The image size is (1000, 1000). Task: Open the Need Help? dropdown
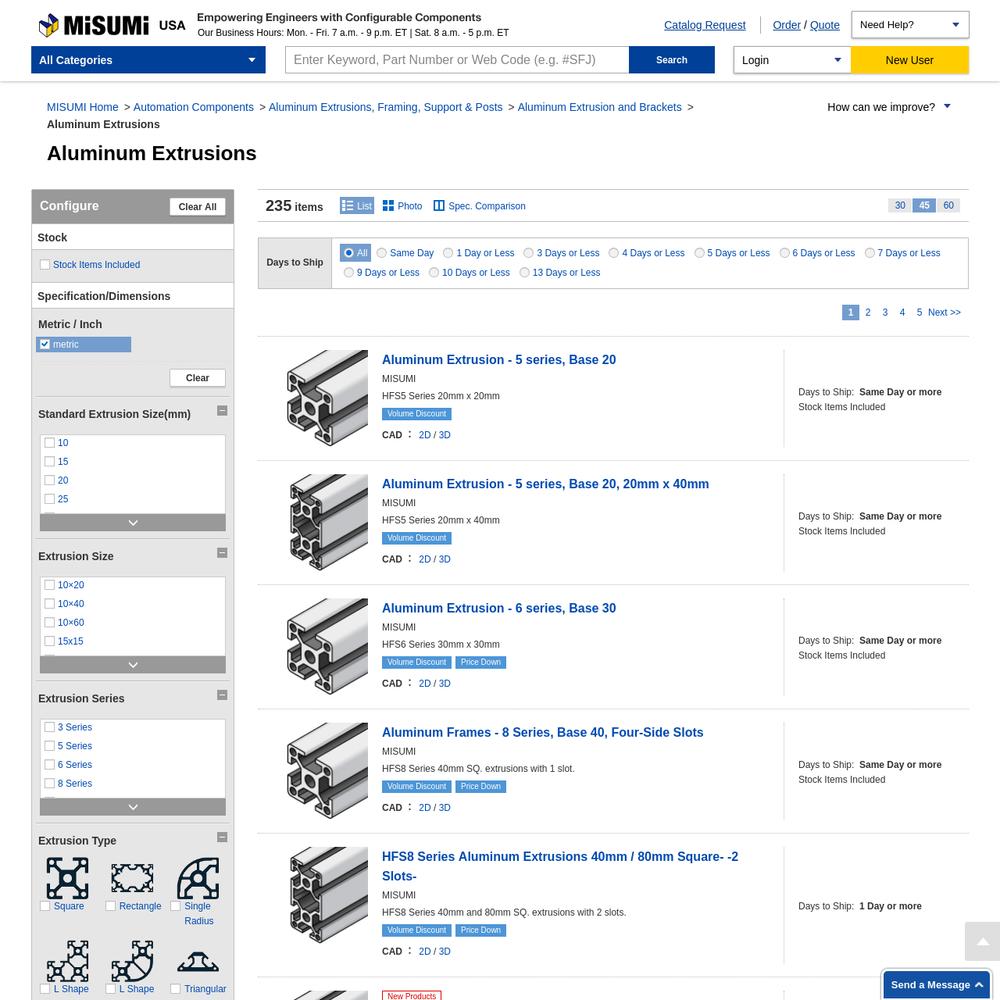pos(910,25)
